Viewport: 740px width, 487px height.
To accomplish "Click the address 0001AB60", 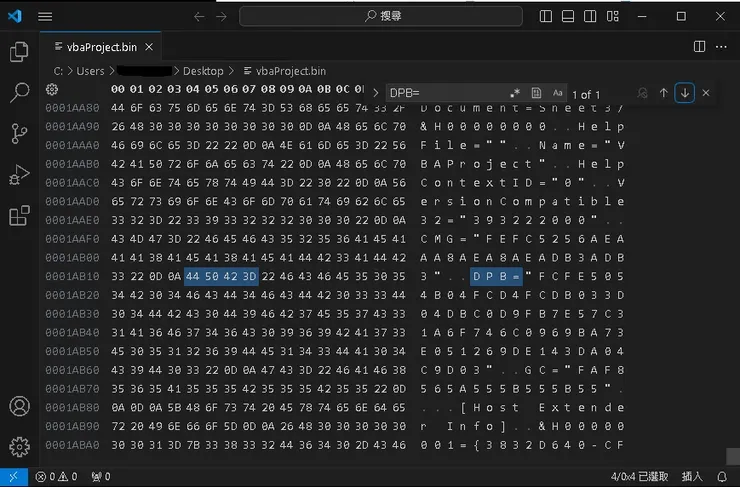I will (72, 370).
